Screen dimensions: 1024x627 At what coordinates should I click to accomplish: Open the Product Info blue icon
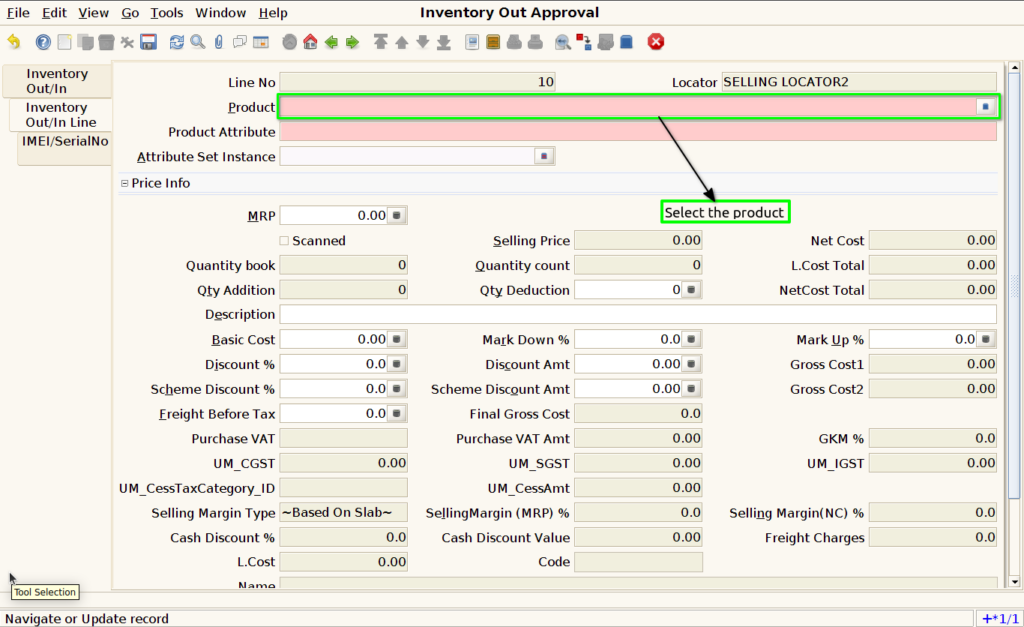point(626,42)
